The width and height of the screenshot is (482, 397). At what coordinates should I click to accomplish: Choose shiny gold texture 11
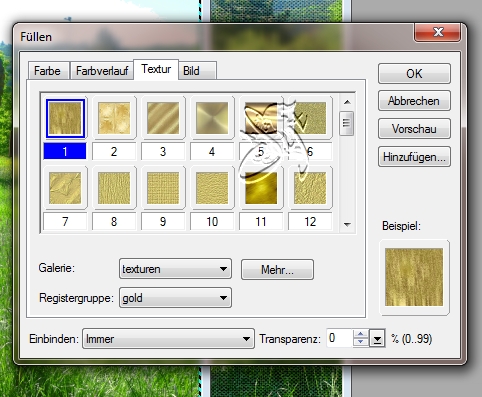[261, 188]
